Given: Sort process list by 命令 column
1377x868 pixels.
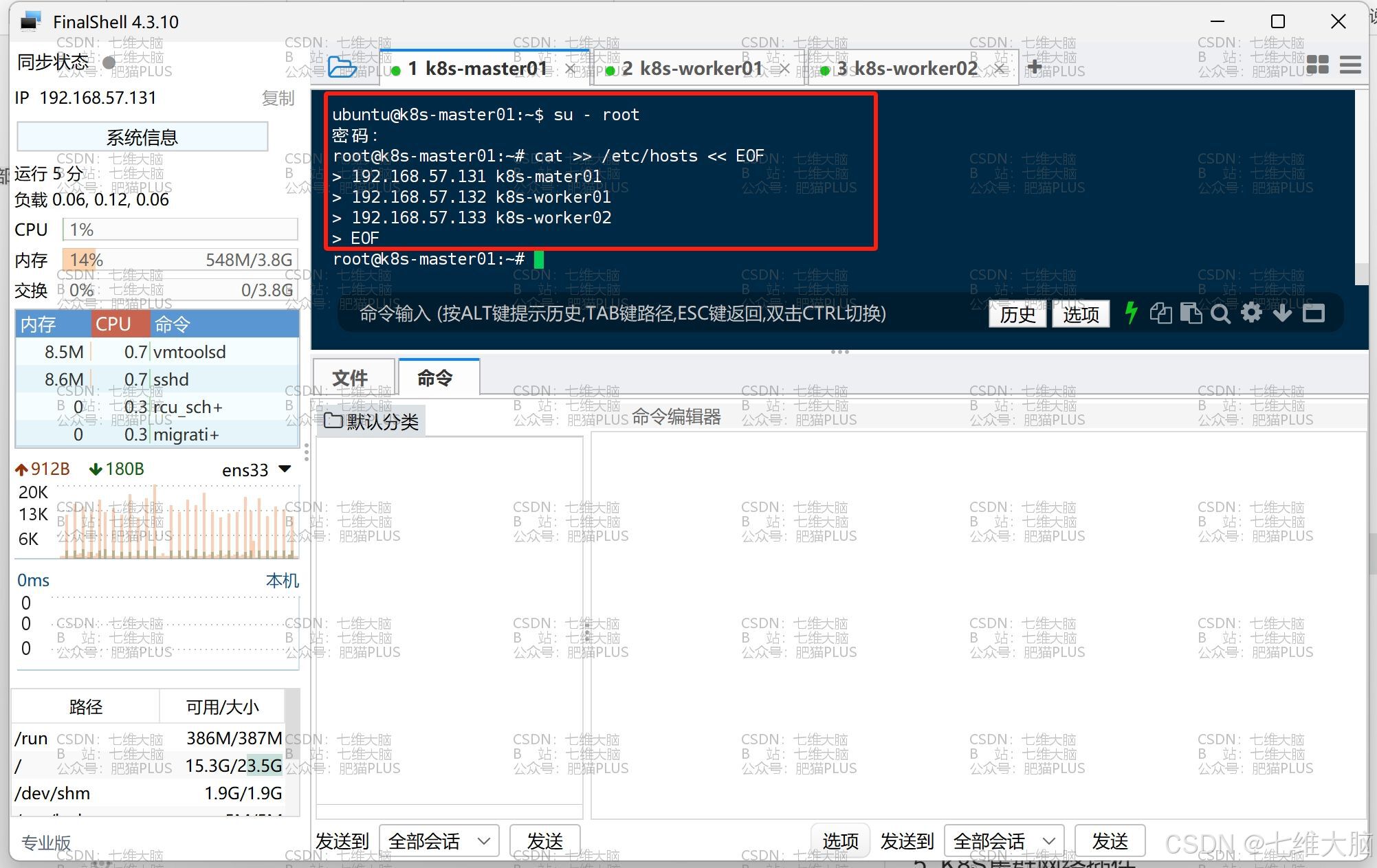Looking at the screenshot, I should (x=224, y=324).
